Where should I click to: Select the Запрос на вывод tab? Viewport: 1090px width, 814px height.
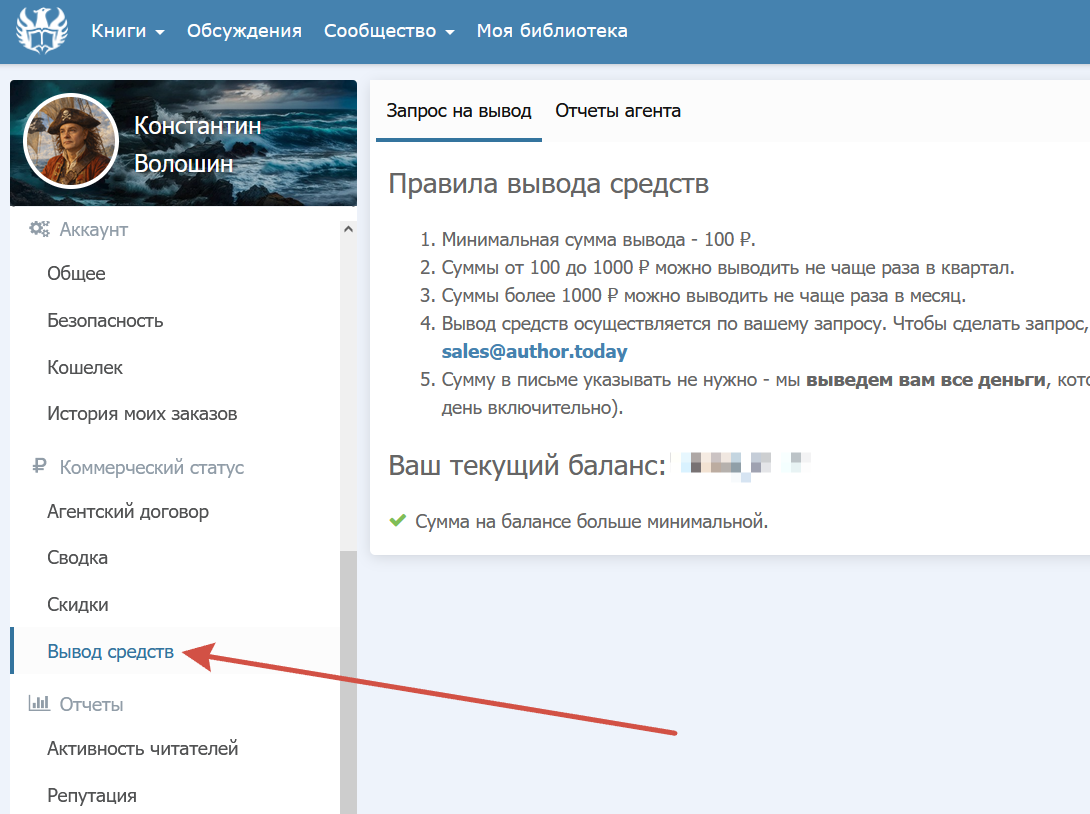tap(459, 111)
